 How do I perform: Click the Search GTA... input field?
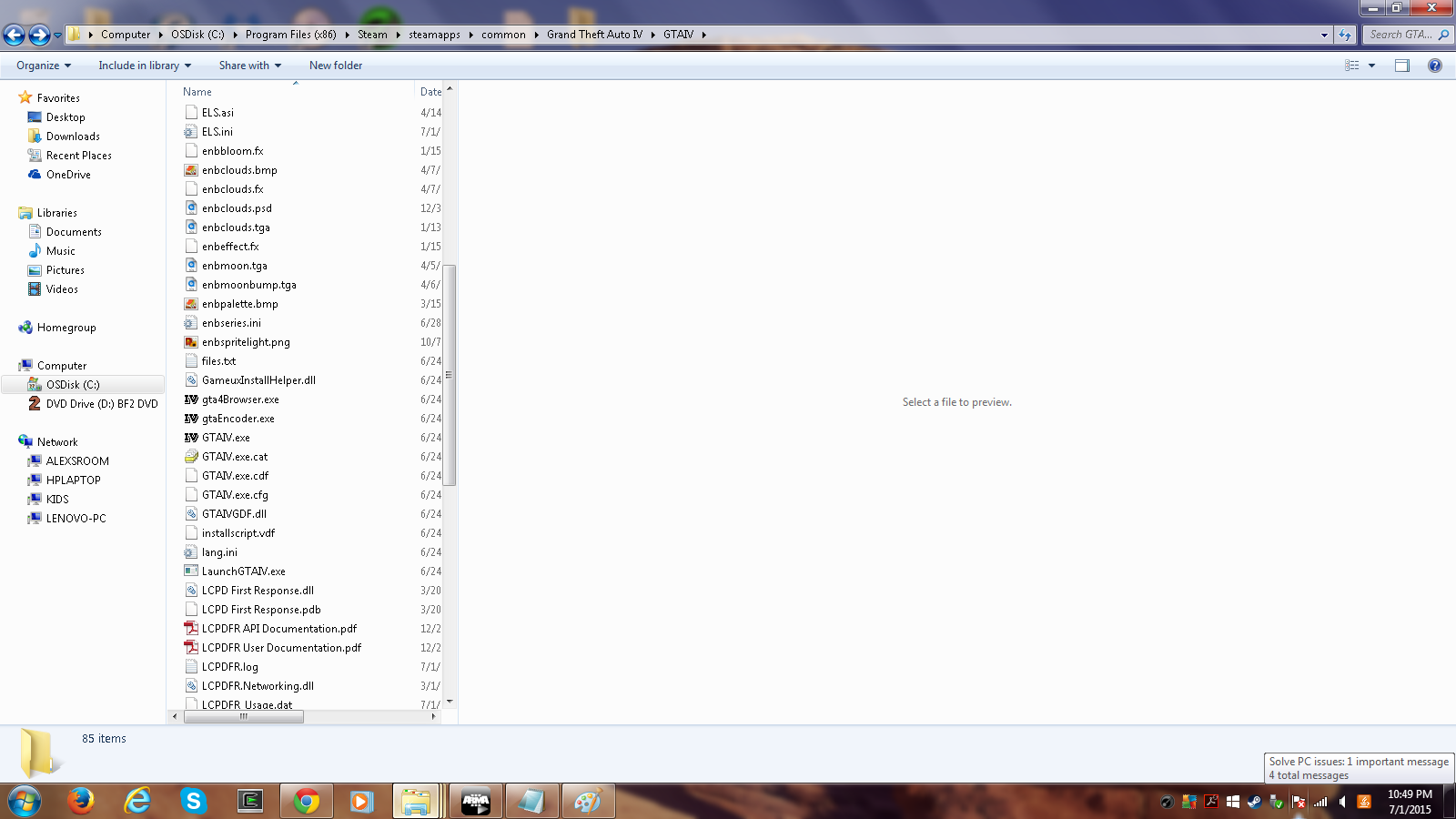1407,35
